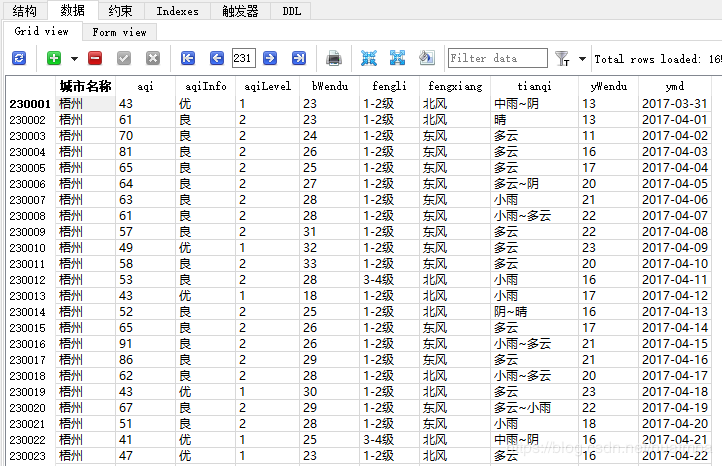Go to first page of rows
Viewport: 722px width, 466px height.
(x=188, y=58)
